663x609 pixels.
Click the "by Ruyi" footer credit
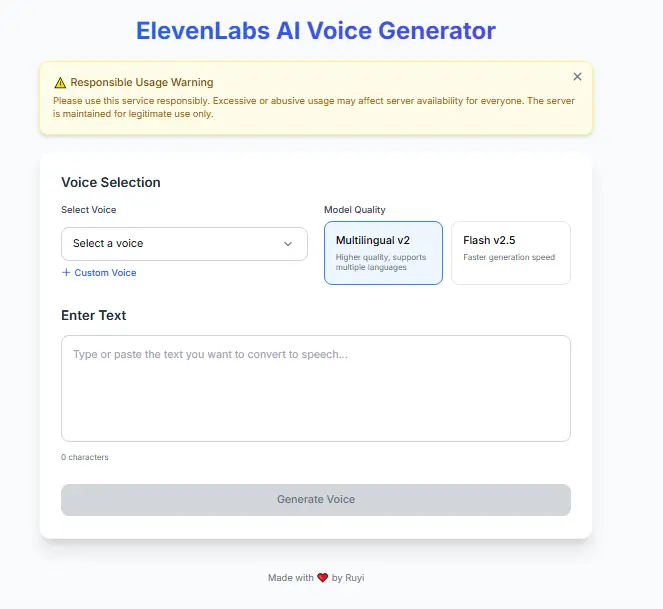(348, 578)
